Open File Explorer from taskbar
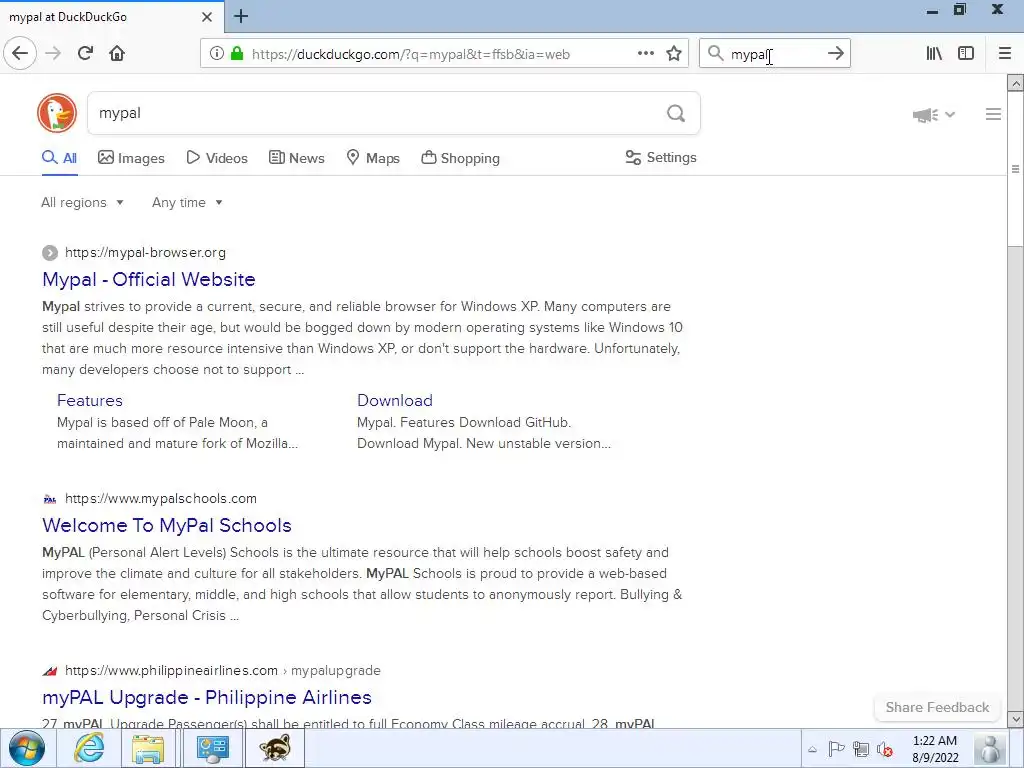The height and width of the screenshot is (768, 1024). click(148, 748)
